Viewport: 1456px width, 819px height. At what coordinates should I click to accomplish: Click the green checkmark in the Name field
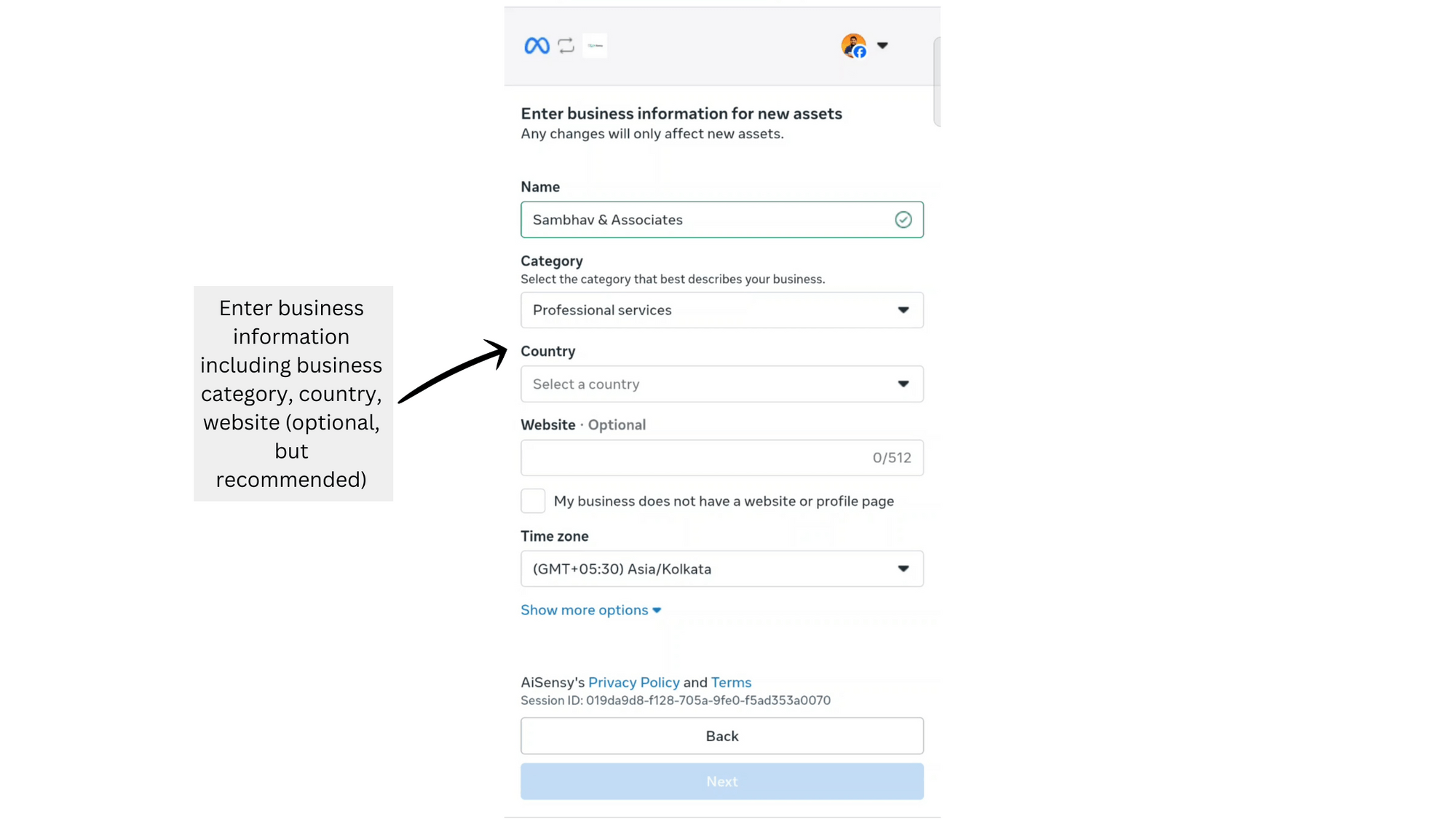coord(903,219)
